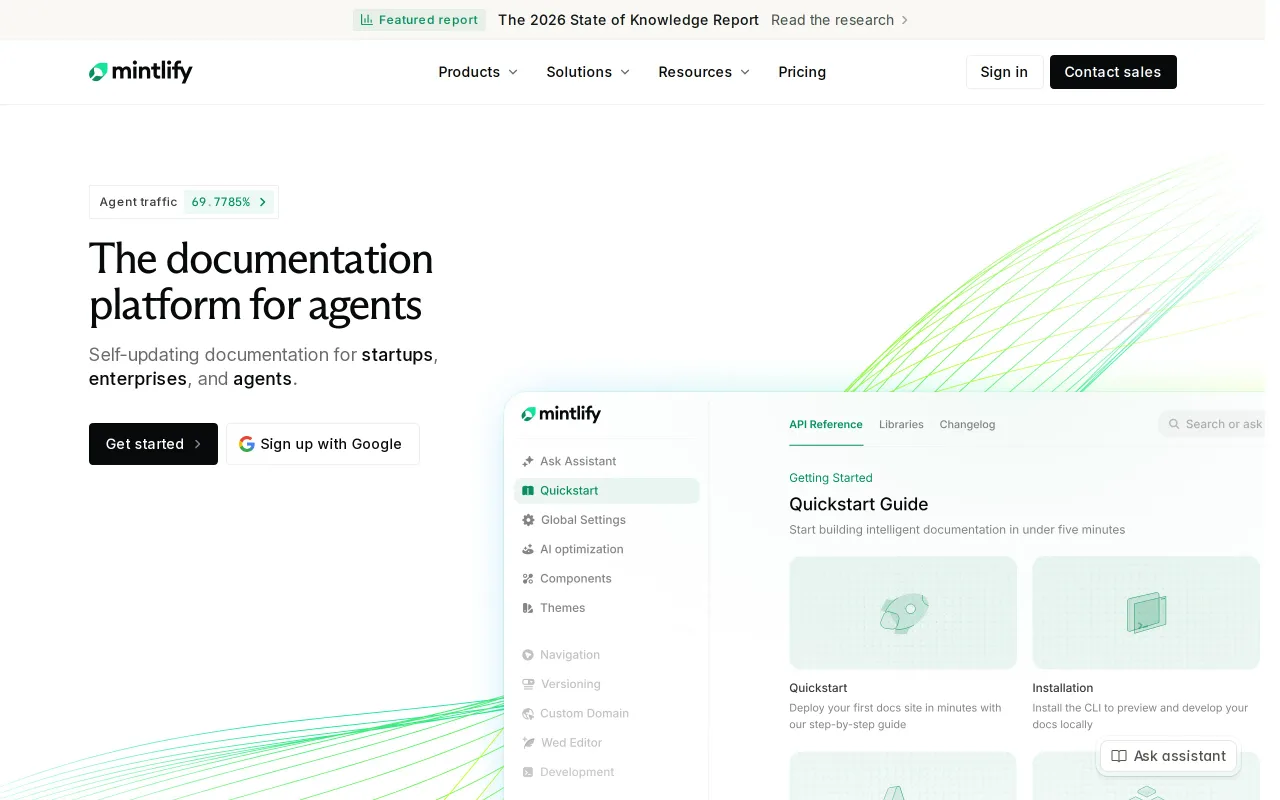Image resolution: width=1280 pixels, height=800 pixels.
Task: Click the Components icon in sidebar
Action: tap(528, 579)
